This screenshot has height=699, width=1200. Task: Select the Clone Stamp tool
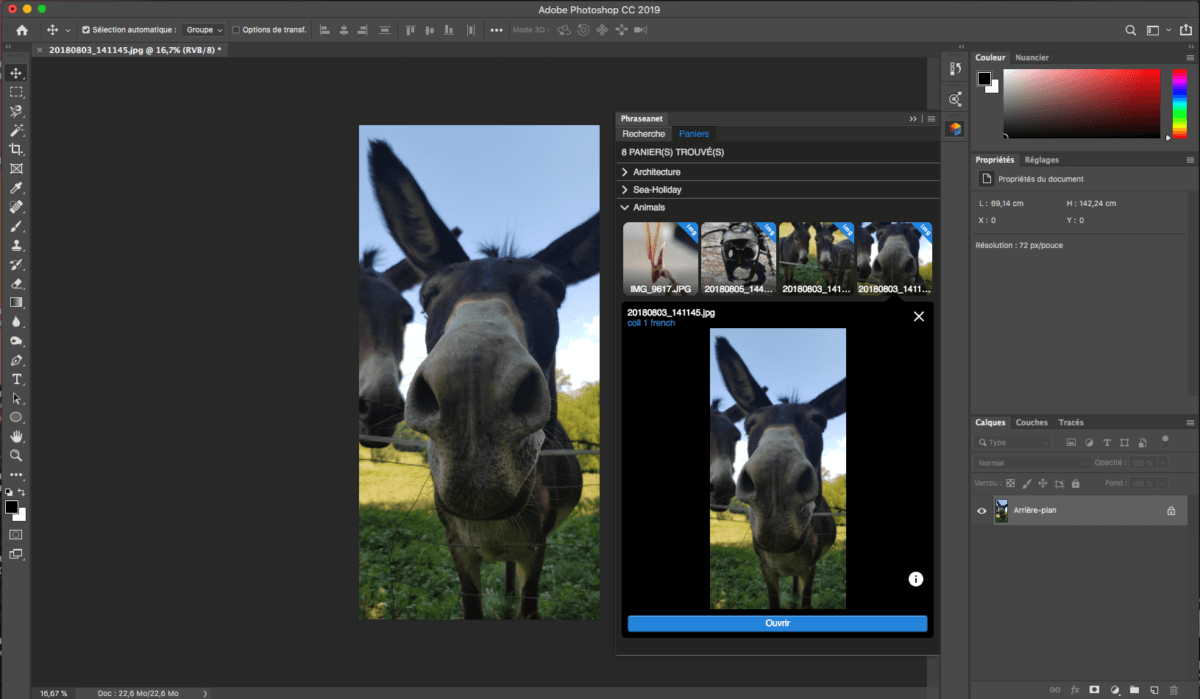14,245
